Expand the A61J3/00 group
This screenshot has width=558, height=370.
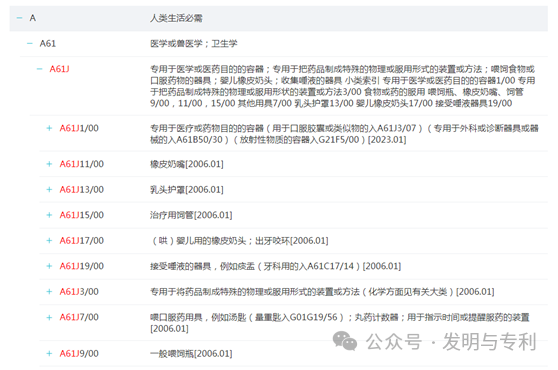click(x=49, y=292)
